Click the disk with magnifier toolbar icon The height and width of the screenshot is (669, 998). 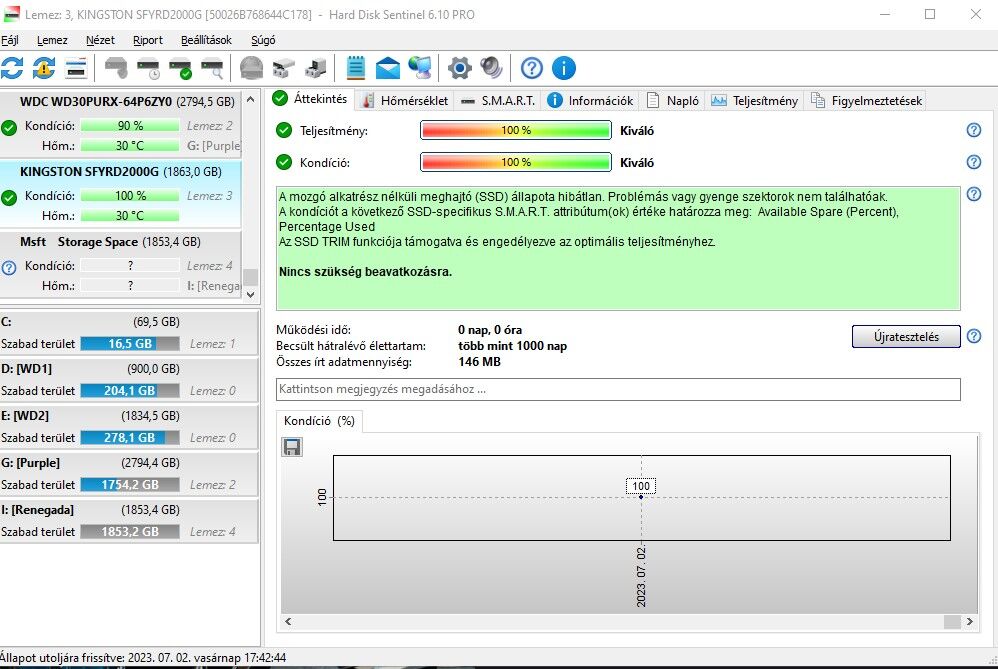click(212, 67)
